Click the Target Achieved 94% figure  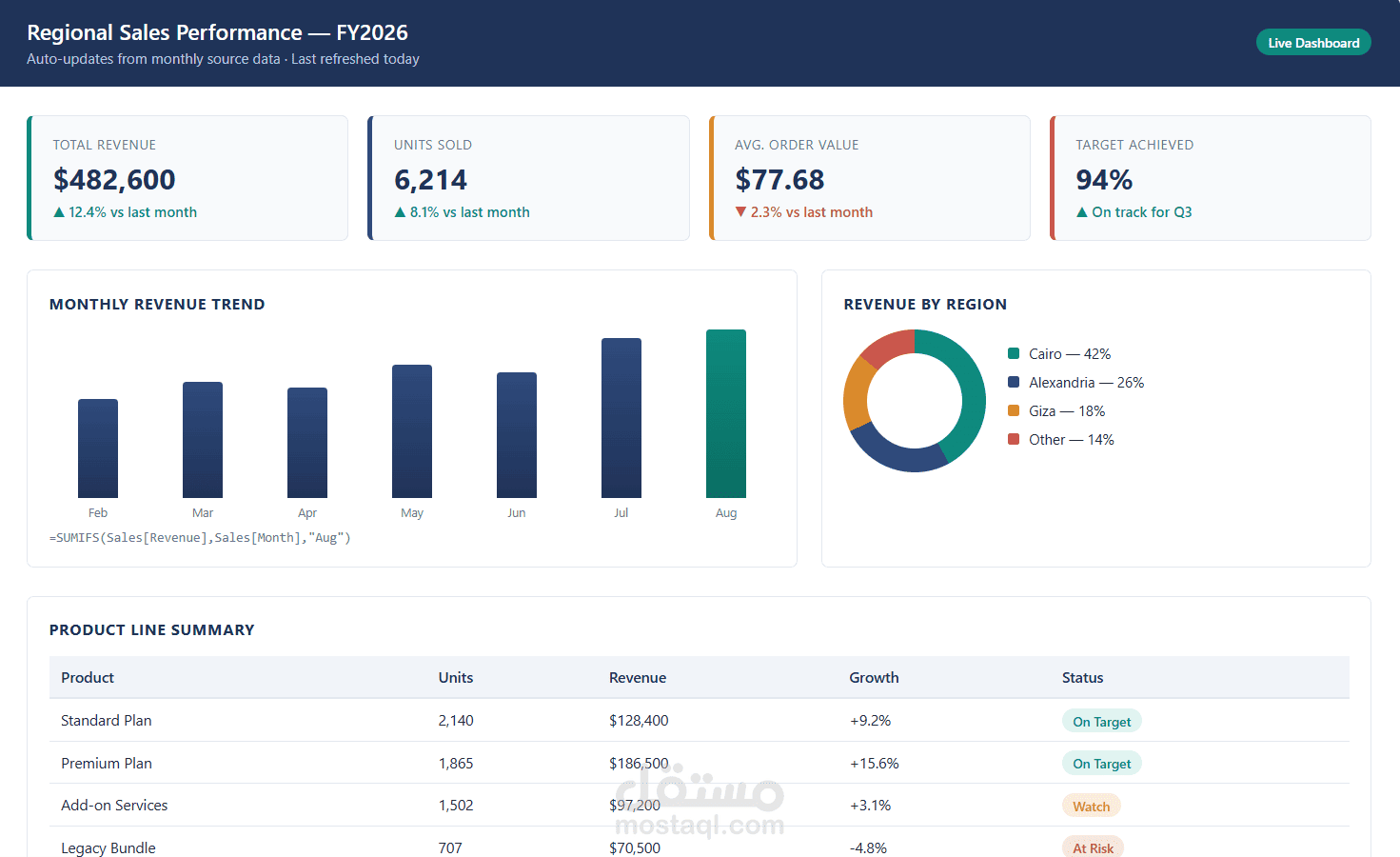pyautogui.click(x=1104, y=180)
